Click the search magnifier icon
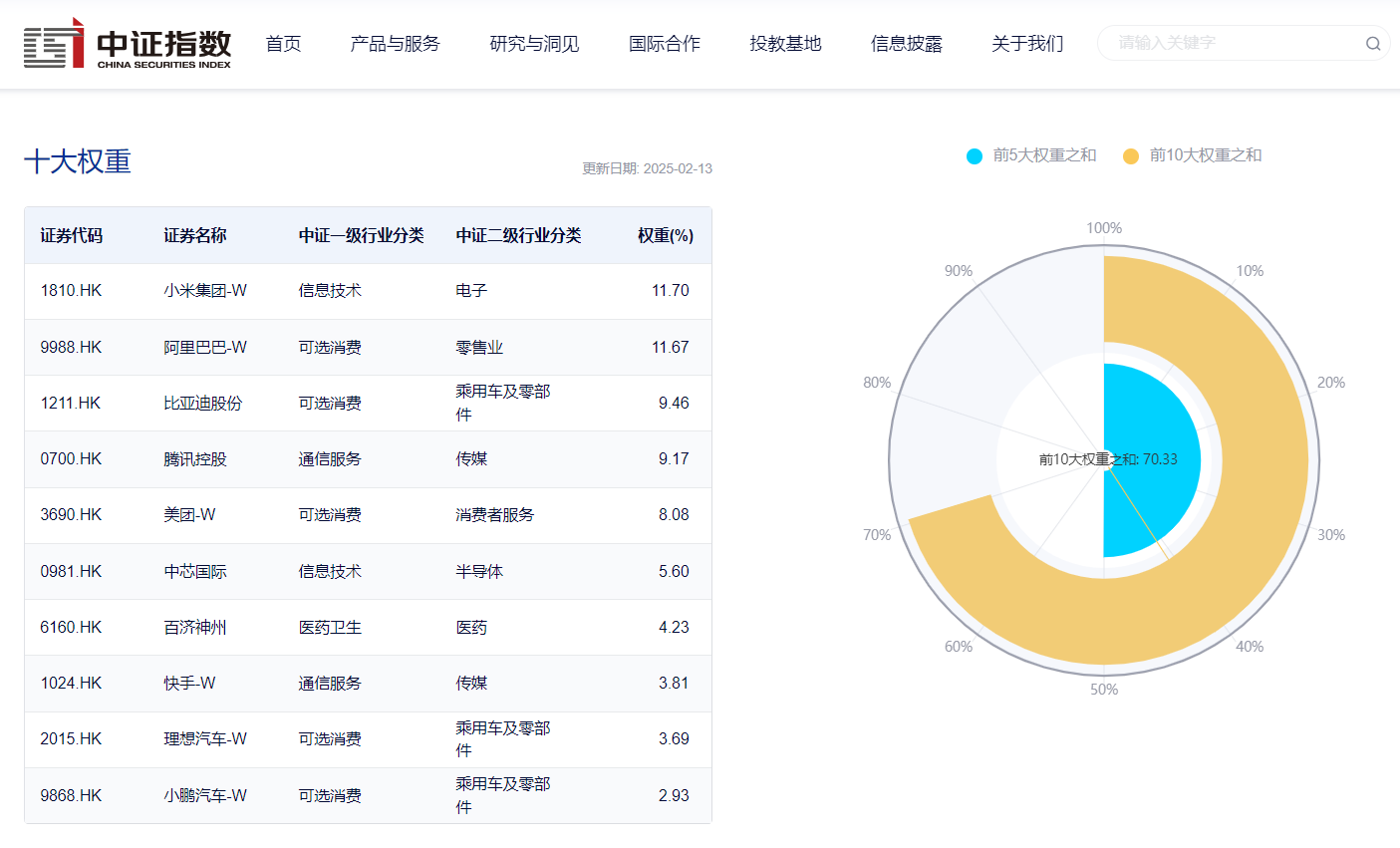Viewport: 1400px width, 848px height. [1372, 44]
